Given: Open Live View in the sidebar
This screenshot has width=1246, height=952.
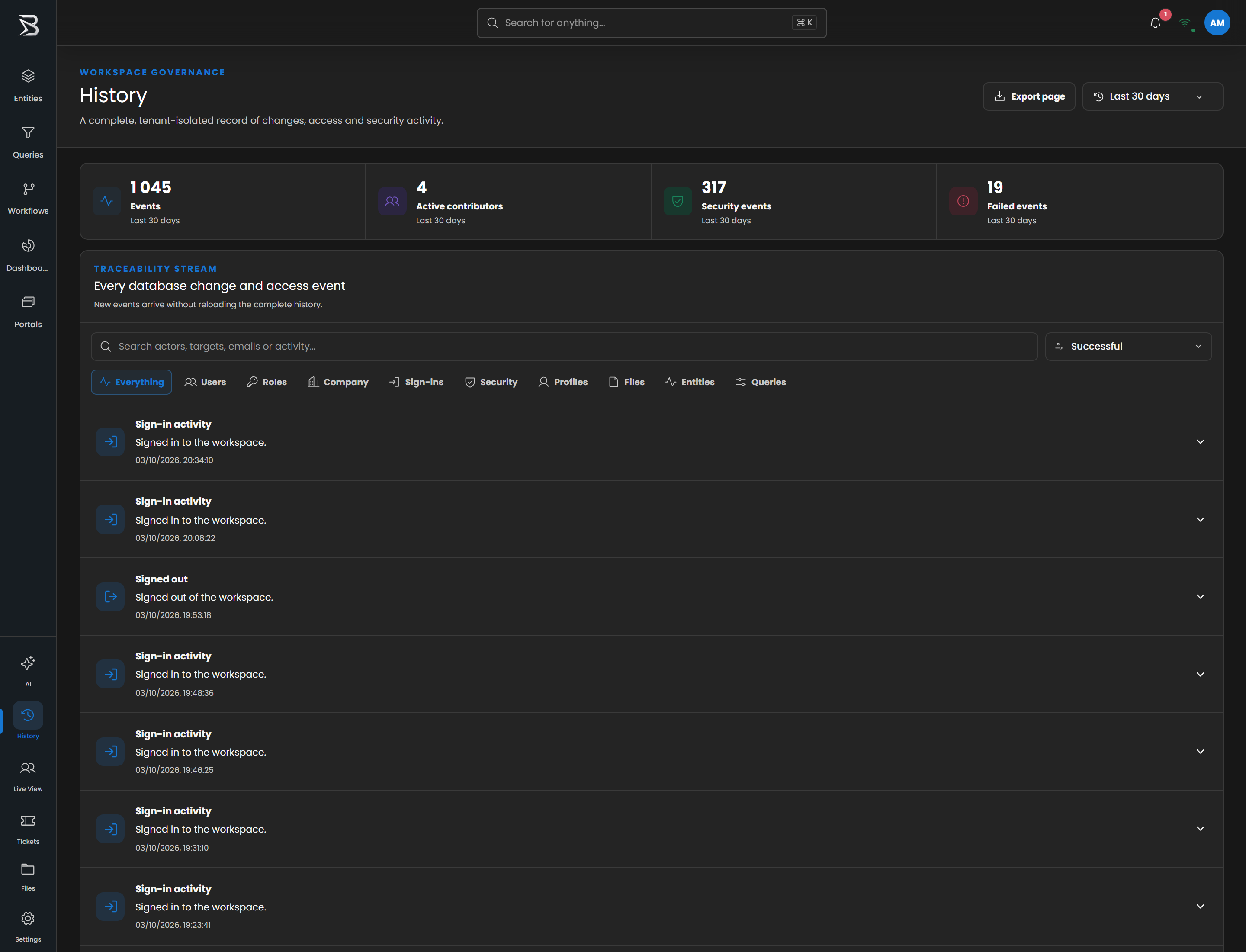Looking at the screenshot, I should 28,776.
